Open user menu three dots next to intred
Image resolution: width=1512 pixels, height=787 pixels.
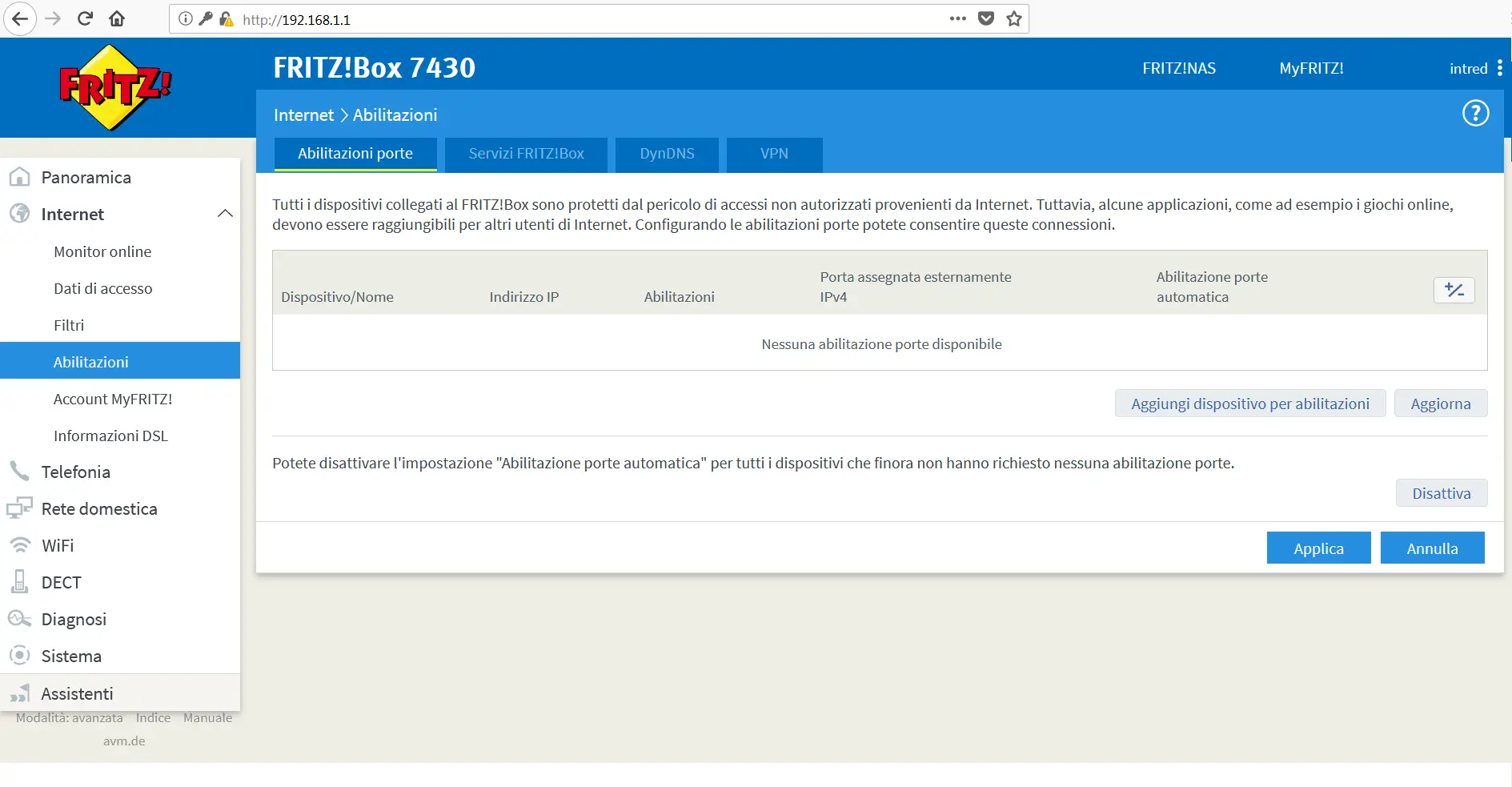(x=1499, y=68)
